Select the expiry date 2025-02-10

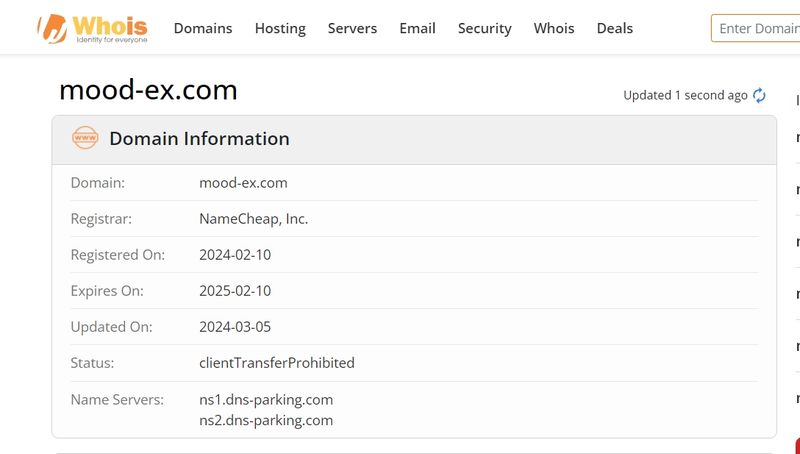tap(235, 291)
